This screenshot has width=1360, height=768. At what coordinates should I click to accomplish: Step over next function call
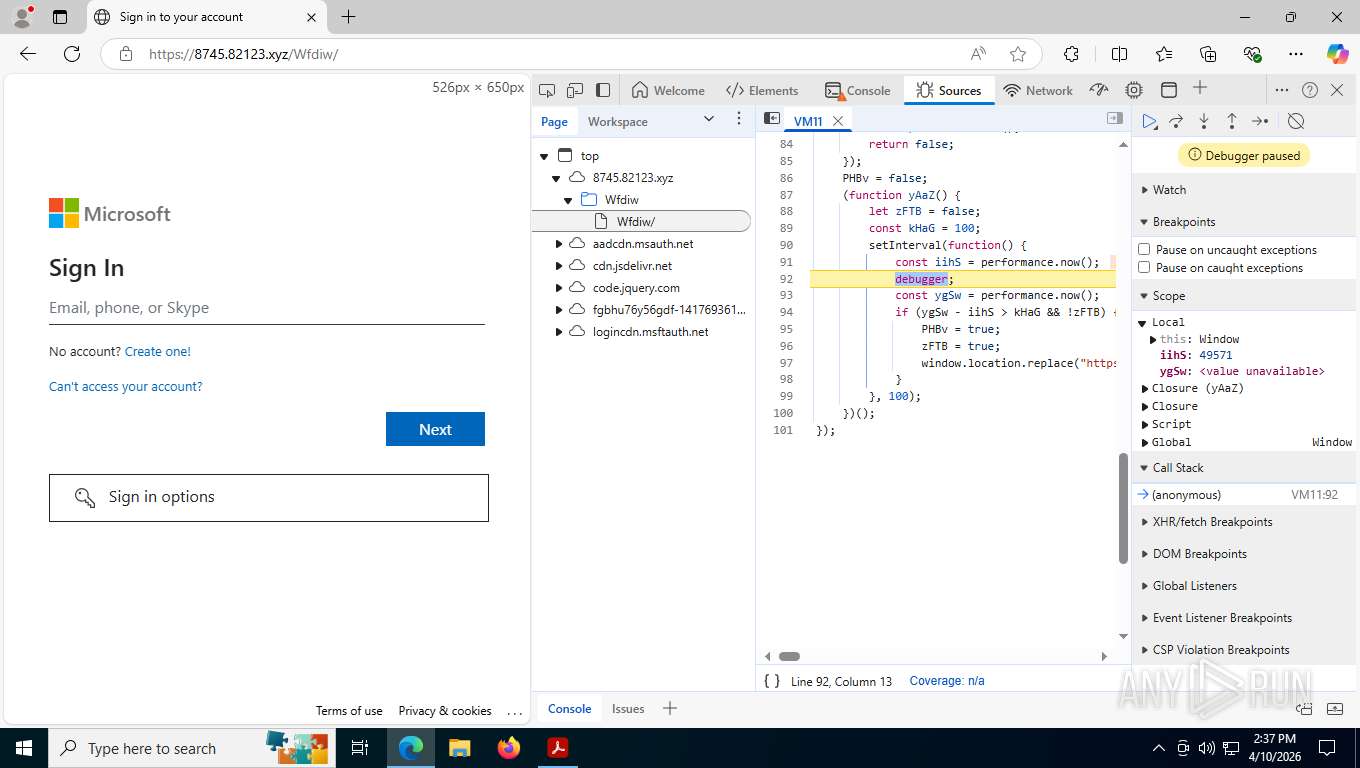(1176, 121)
